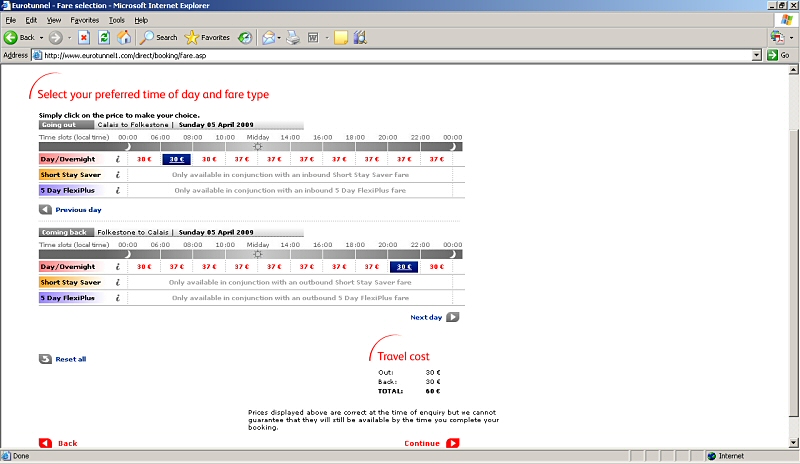Print the page using printer icon
Viewport: 800px width, 464px height.
tap(293, 37)
